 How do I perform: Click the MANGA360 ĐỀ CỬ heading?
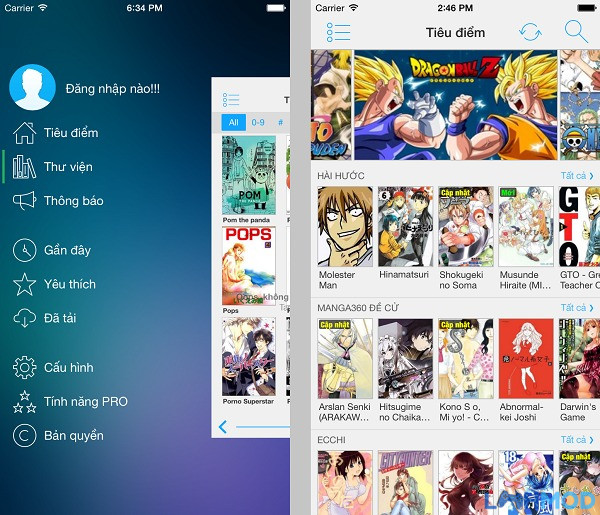coord(358,308)
